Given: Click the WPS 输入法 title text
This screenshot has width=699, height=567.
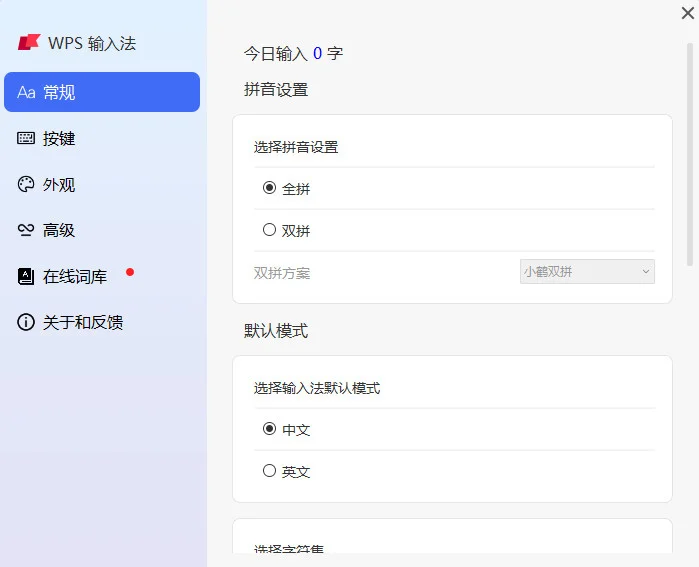Looking at the screenshot, I should coord(92,43).
